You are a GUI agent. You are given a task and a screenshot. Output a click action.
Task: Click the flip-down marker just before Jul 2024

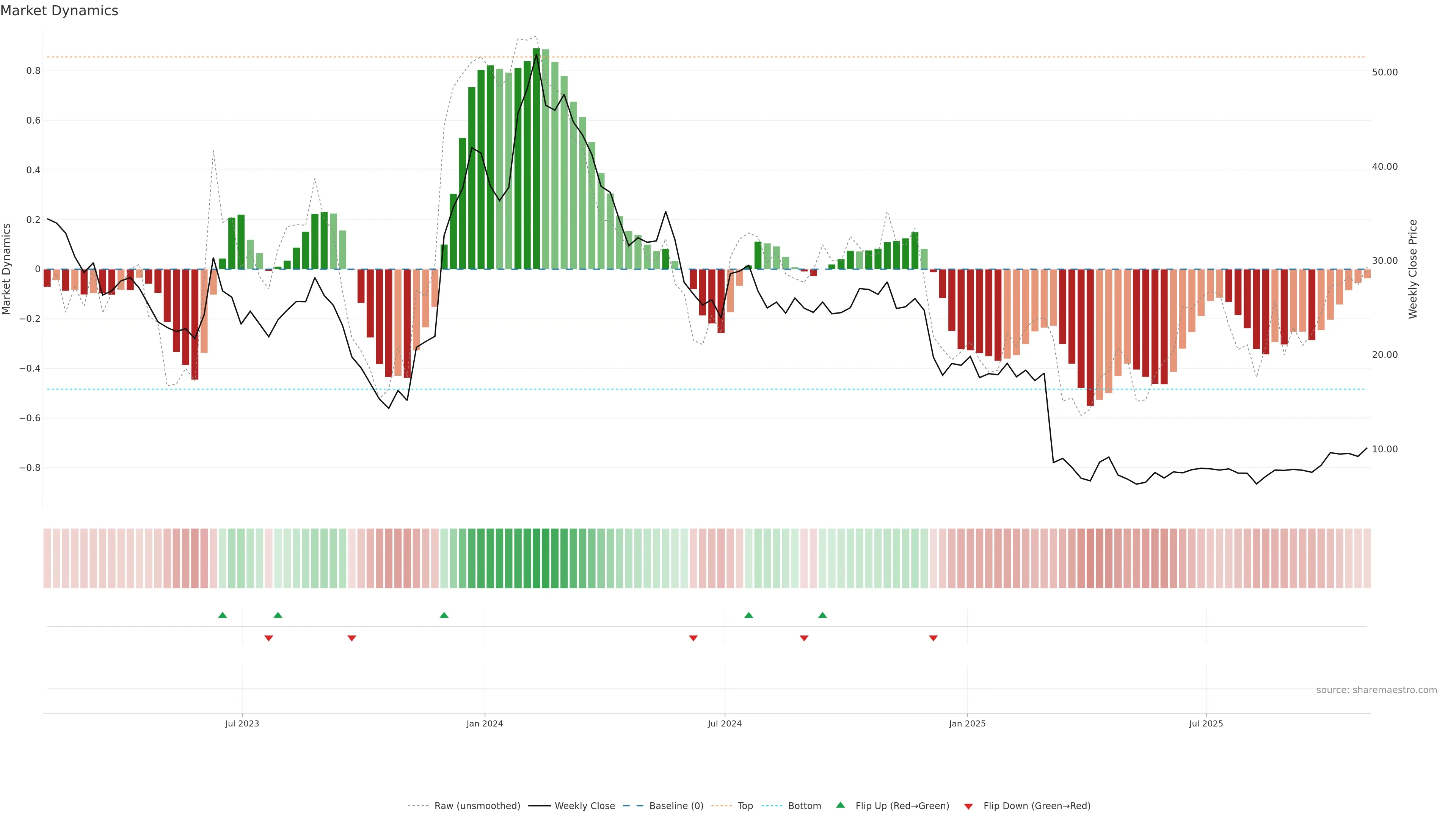pos(693,638)
